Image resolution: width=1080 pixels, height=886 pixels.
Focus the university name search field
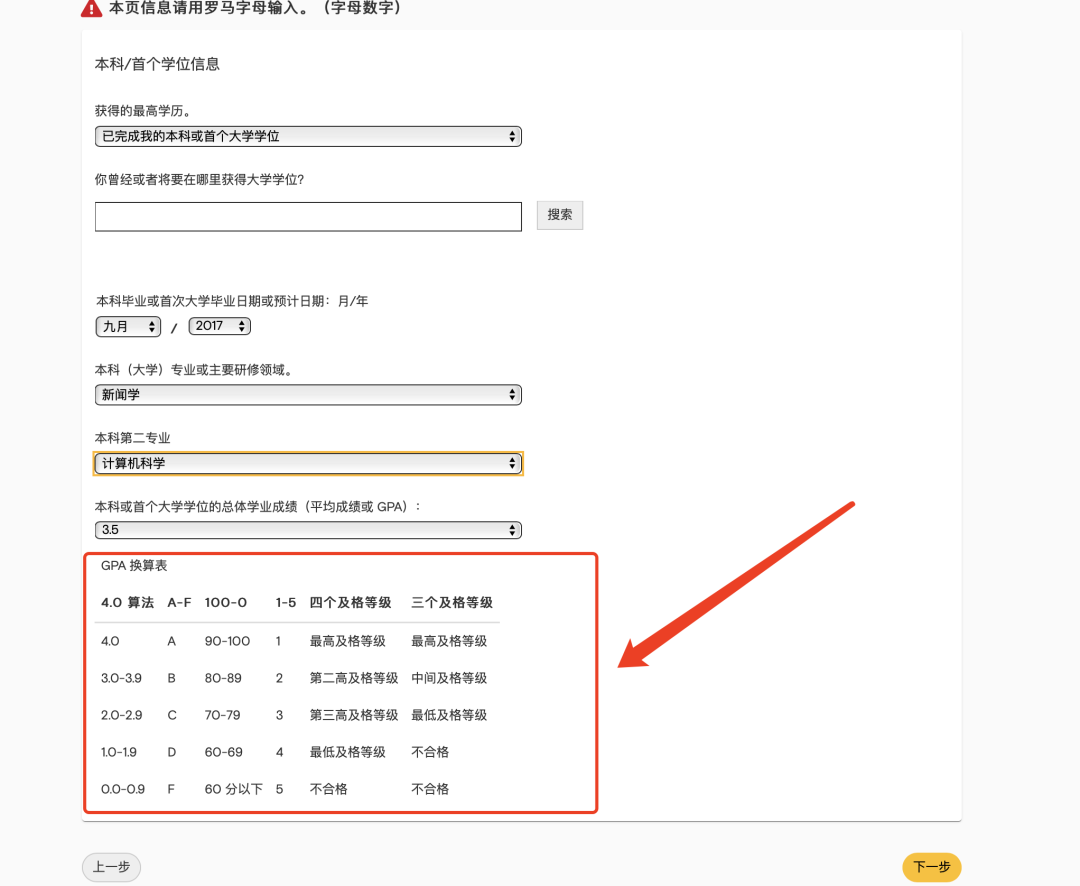(x=308, y=216)
